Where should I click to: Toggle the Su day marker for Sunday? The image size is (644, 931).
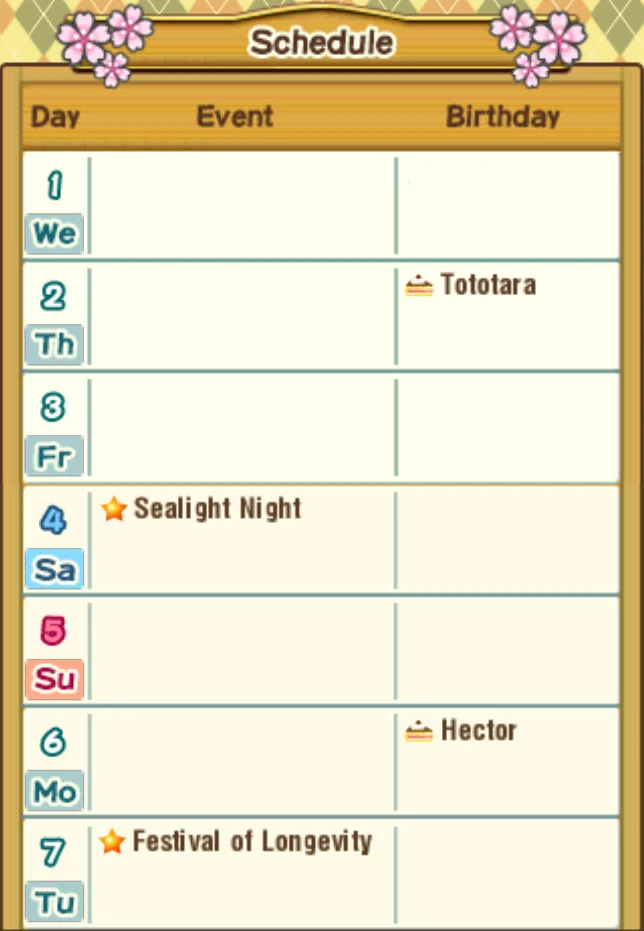(x=54, y=680)
